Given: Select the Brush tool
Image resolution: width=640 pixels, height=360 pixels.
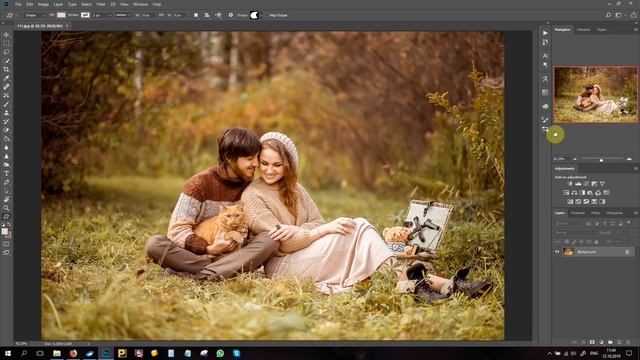Looking at the screenshot, I should pyautogui.click(x=6, y=104).
